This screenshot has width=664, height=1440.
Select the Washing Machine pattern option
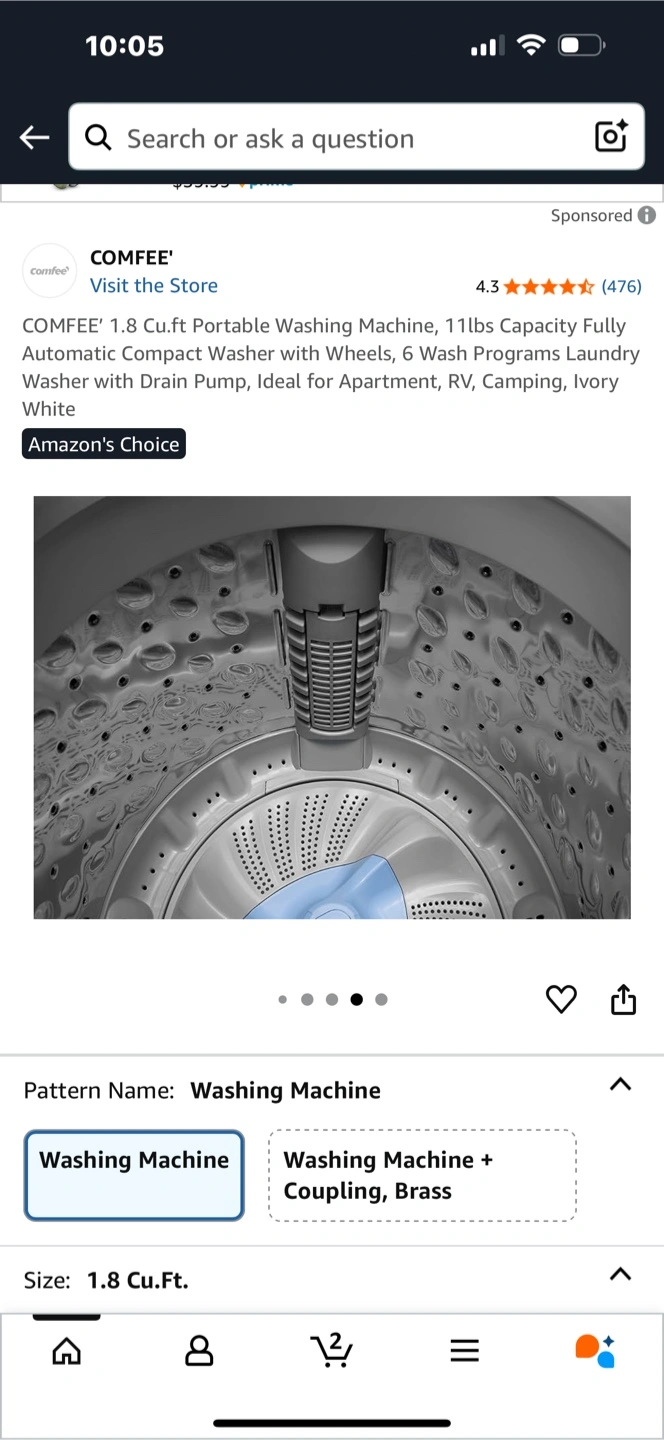click(x=134, y=1175)
